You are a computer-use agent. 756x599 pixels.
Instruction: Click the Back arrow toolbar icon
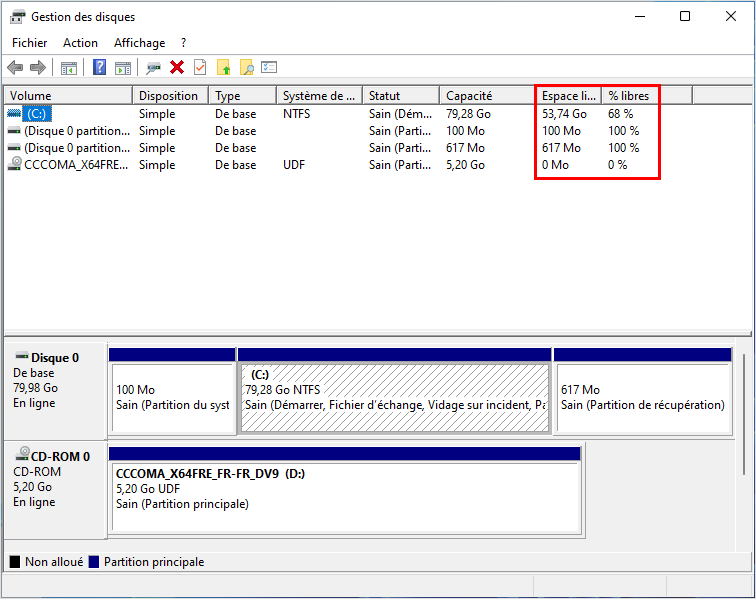click(15, 68)
